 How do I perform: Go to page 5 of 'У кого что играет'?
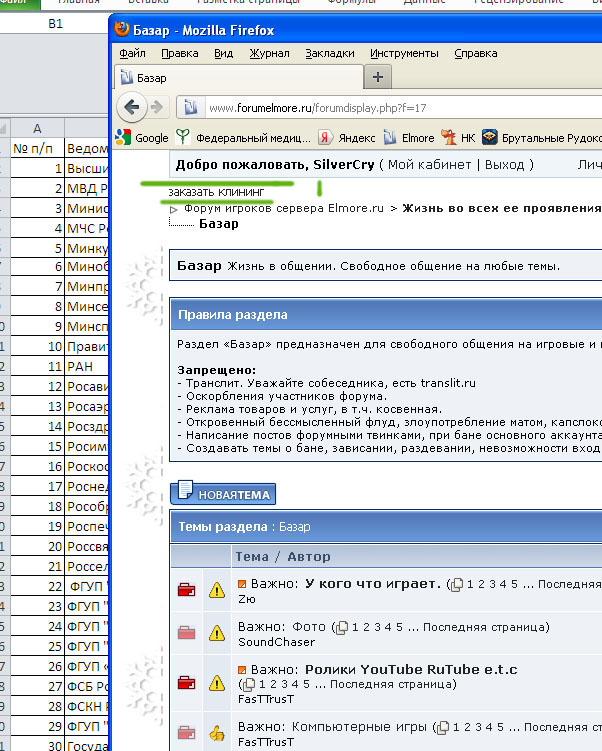click(514, 584)
